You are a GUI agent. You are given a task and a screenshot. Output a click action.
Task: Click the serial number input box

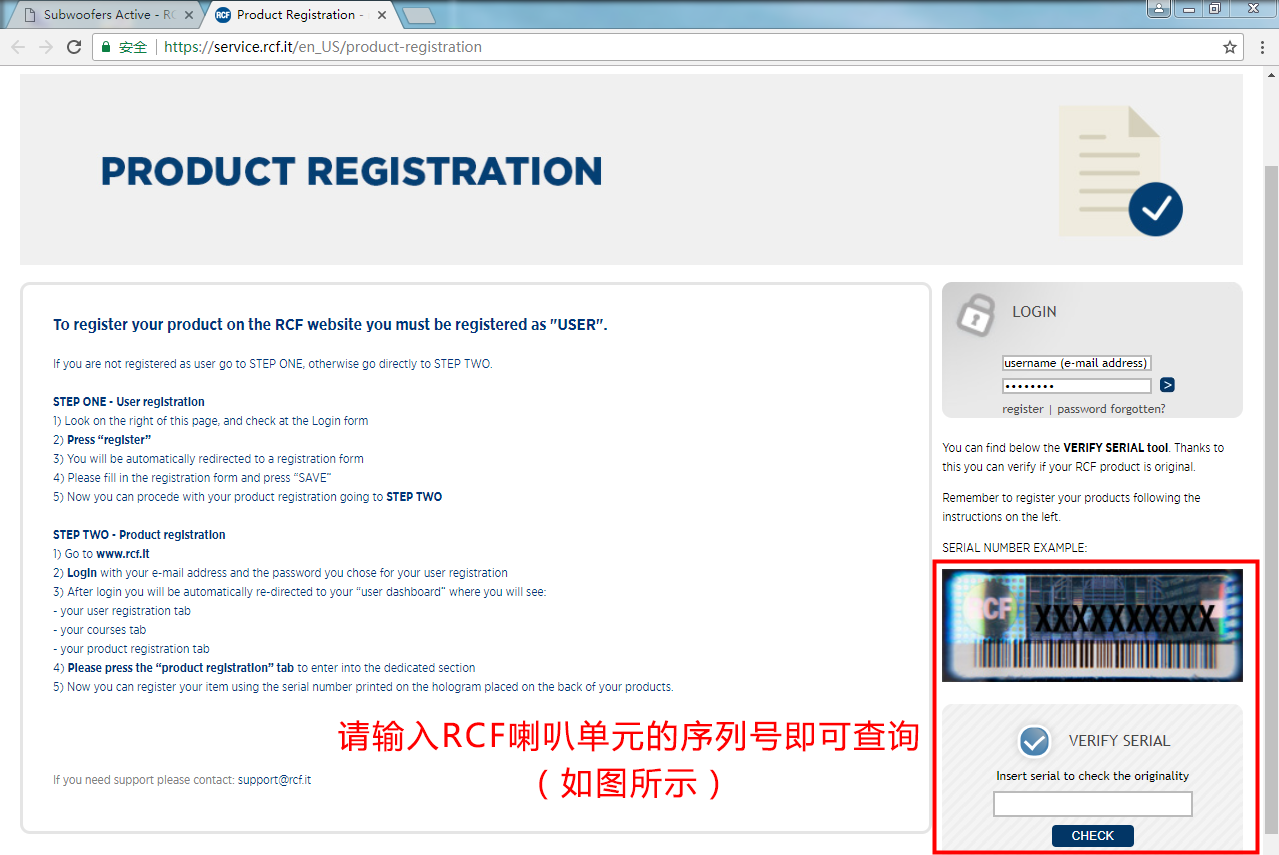1092,804
